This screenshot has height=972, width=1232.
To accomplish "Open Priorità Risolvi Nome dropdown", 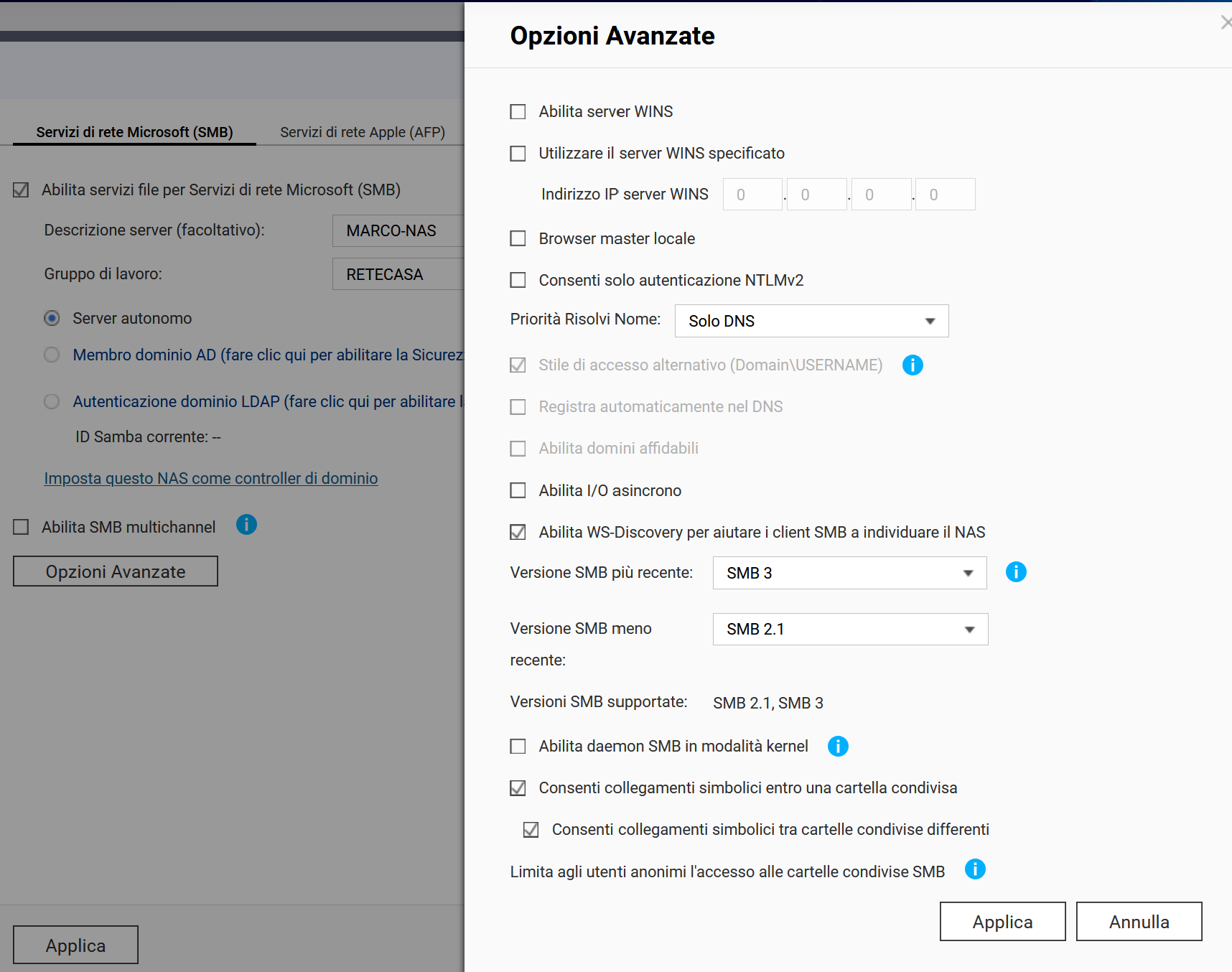I will pyautogui.click(x=811, y=321).
